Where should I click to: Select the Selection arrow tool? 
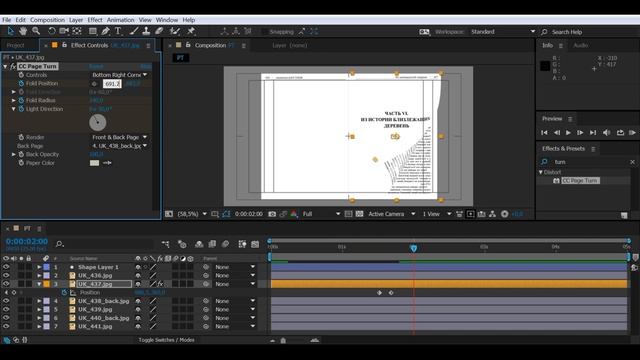point(11,31)
